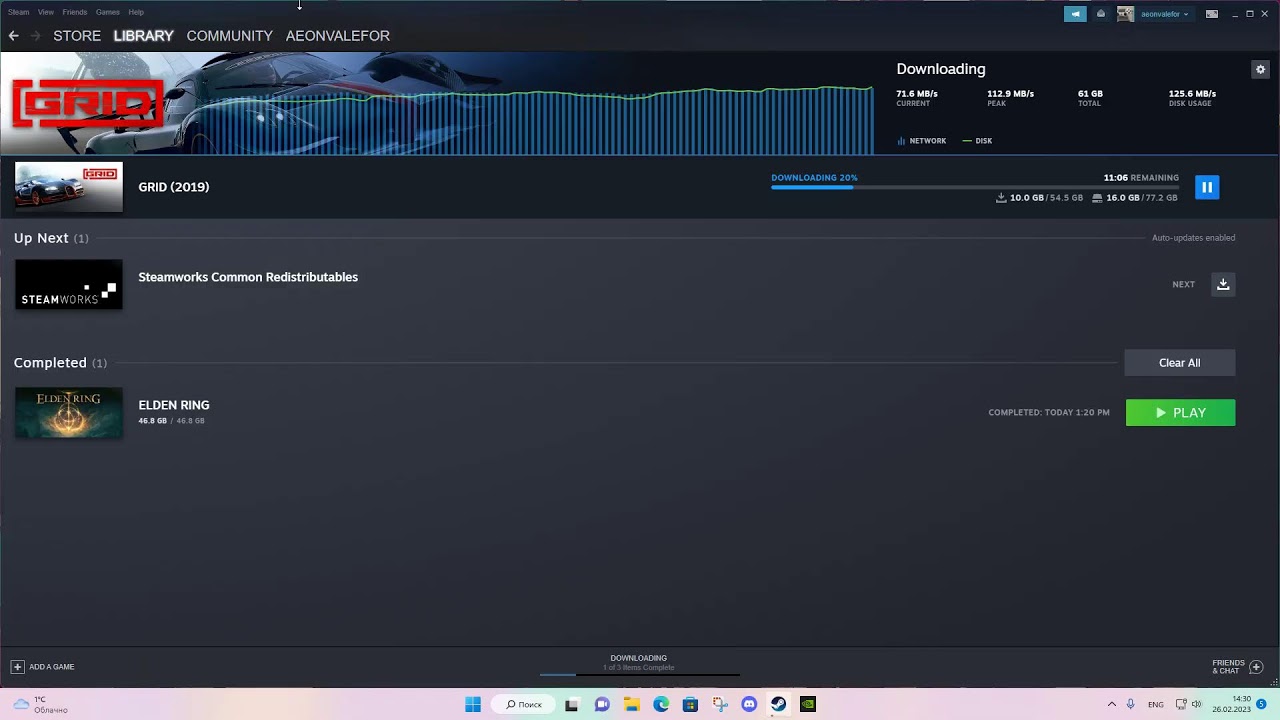Click the aeonvalefor profile avatar

pos(1126,14)
